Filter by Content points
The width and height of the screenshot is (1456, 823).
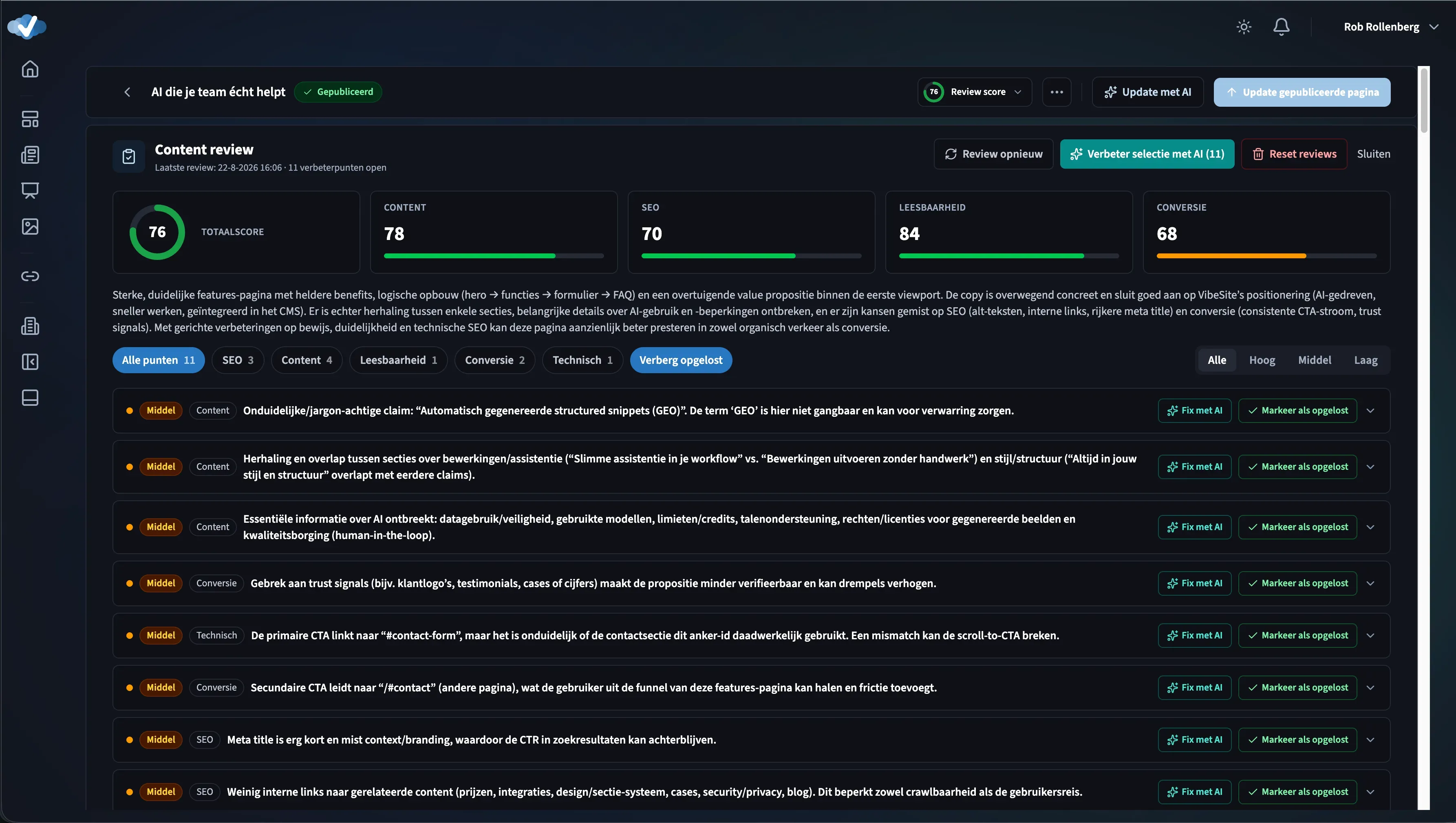307,360
